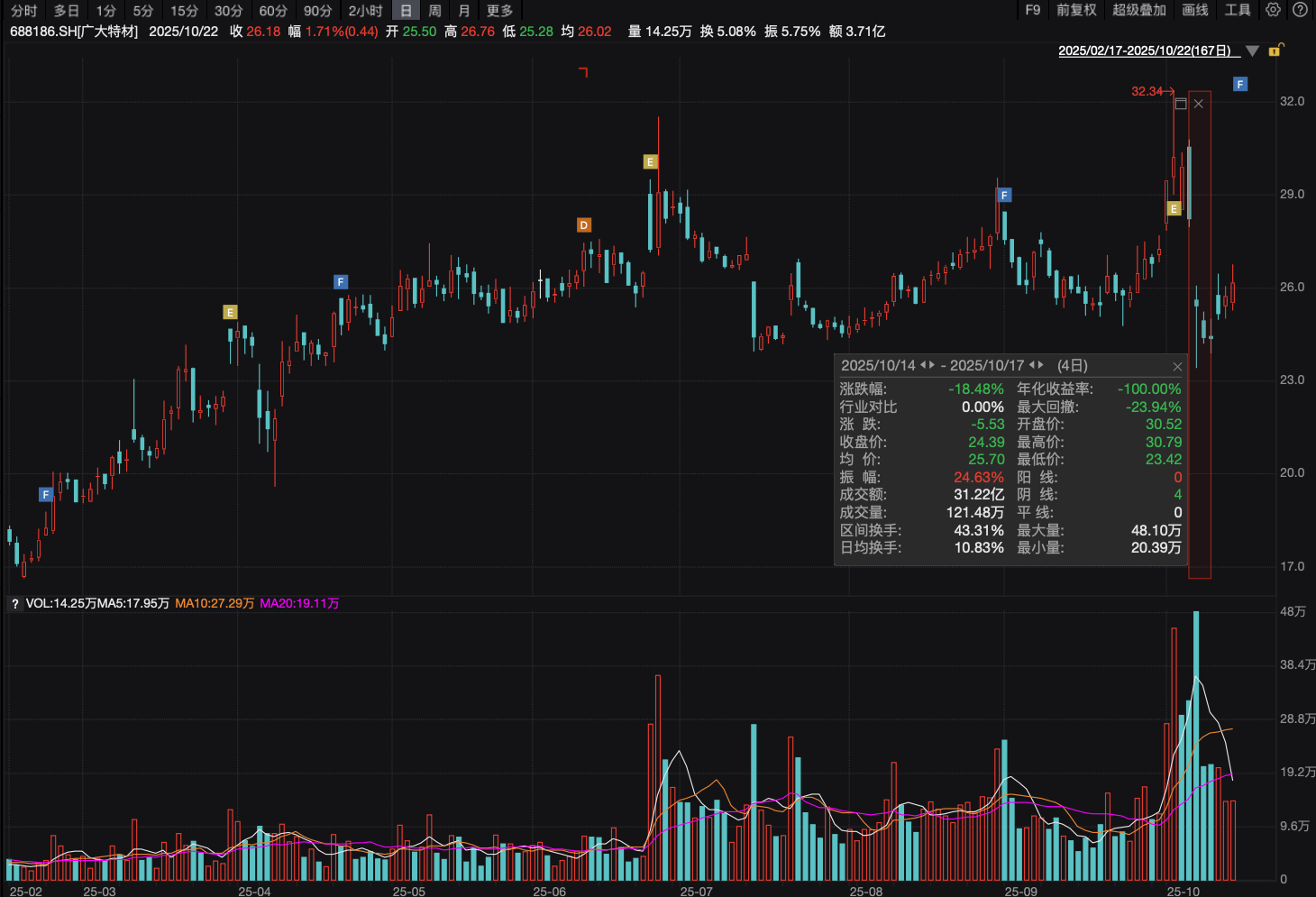The width and height of the screenshot is (1316, 897).
Task: Remove the red selection range with X
Action: pos(1199,104)
